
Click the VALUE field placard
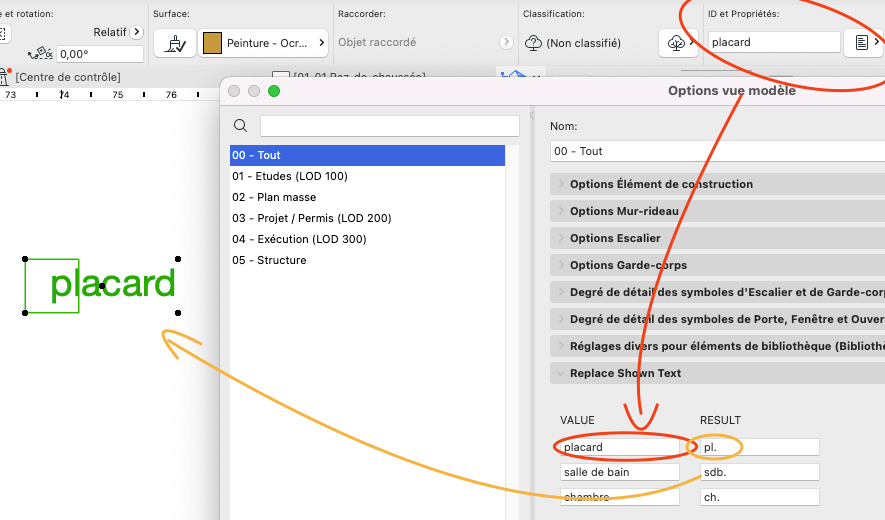(x=620, y=447)
